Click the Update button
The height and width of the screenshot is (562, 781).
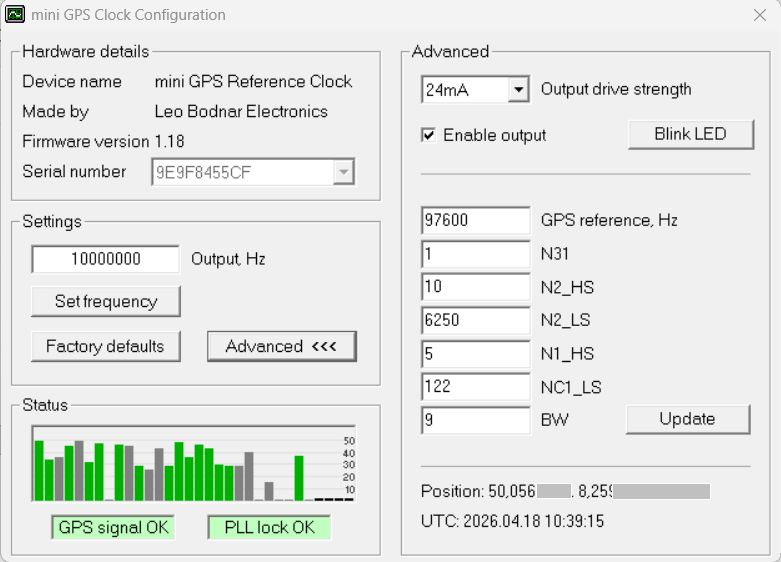pyautogui.click(x=687, y=419)
